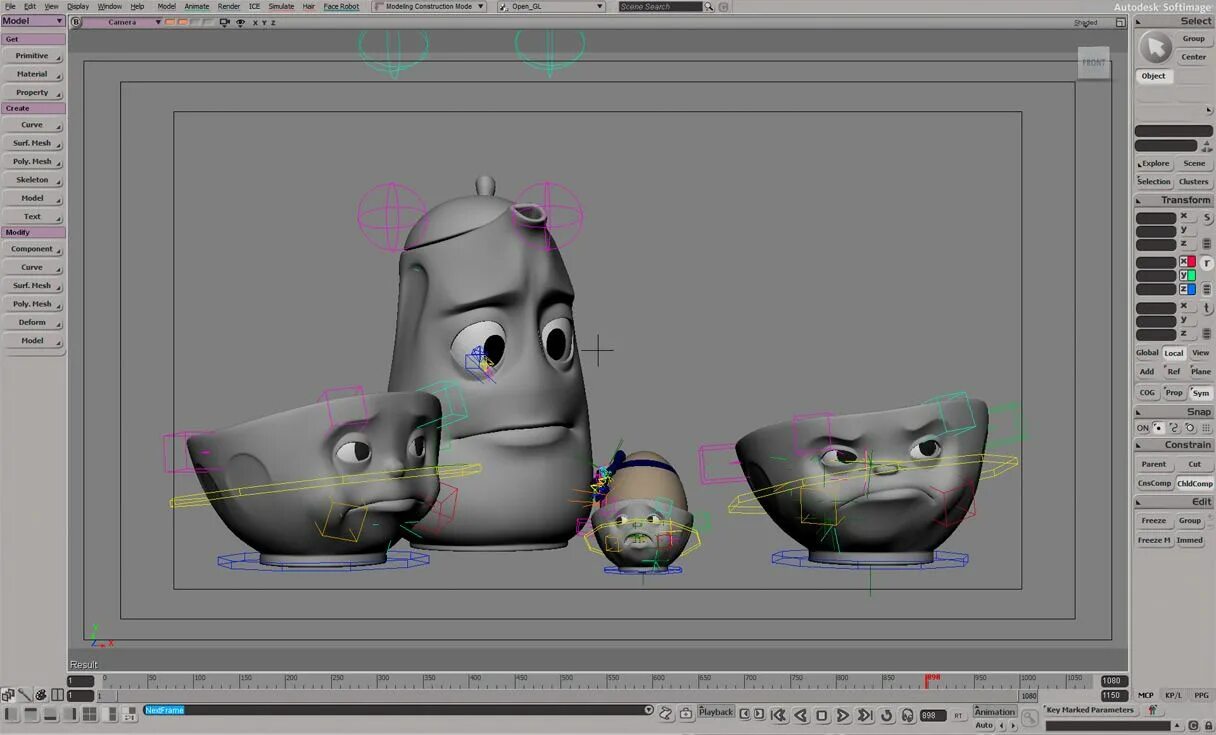Toggle the Sym symmetry mode
Viewport: 1216px width, 735px height.
click(x=1200, y=393)
